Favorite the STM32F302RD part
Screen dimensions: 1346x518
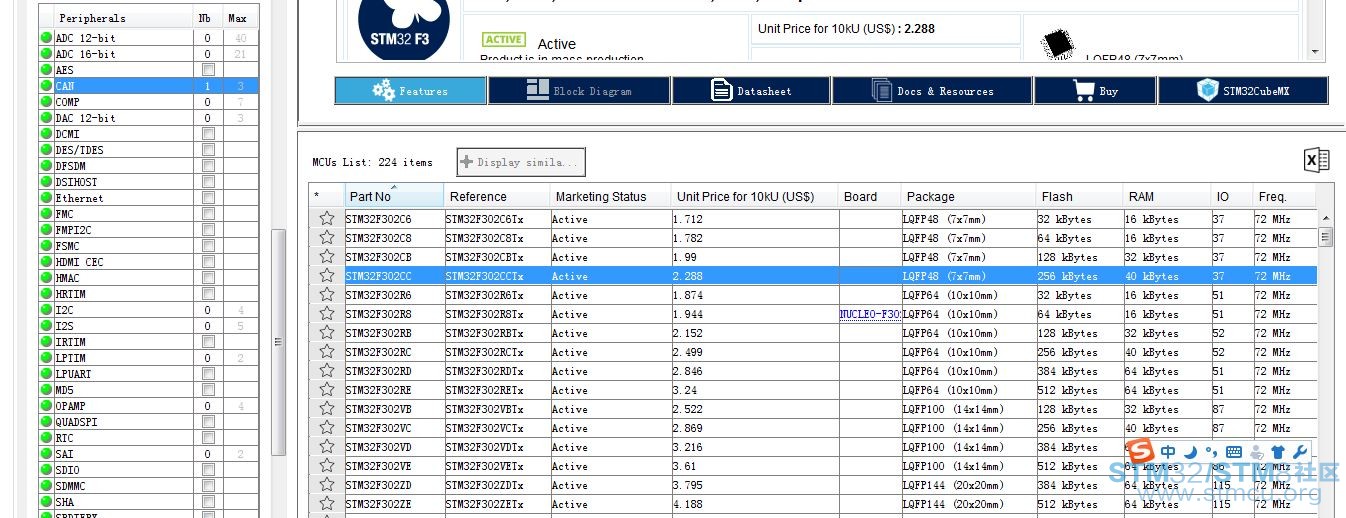point(326,371)
